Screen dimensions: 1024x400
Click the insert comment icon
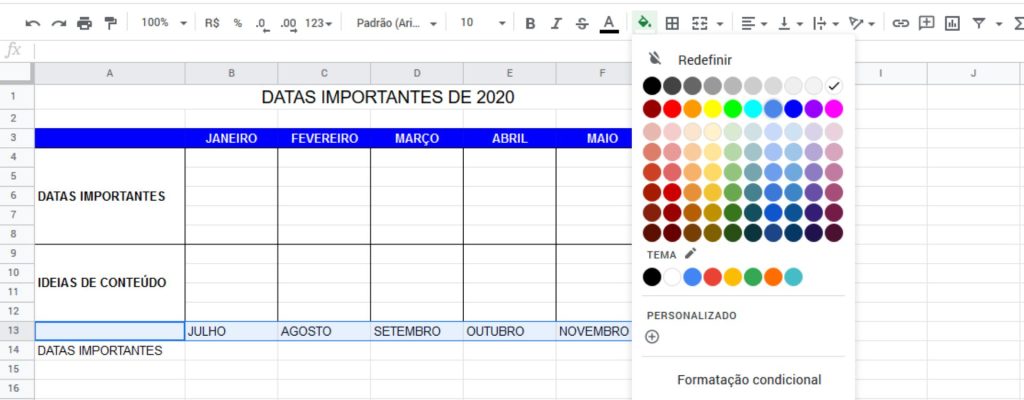click(926, 24)
